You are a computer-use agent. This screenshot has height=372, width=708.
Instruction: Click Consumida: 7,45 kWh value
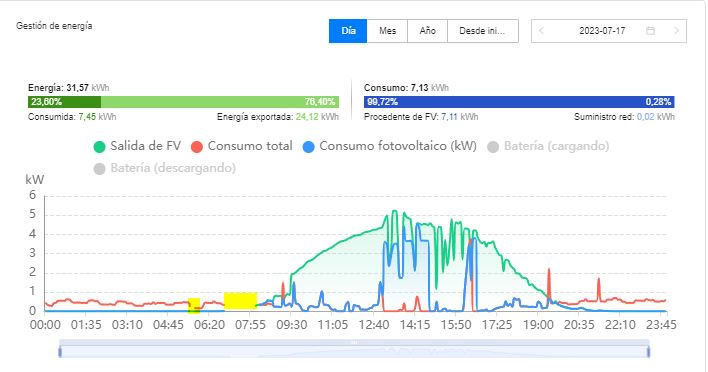point(72,117)
